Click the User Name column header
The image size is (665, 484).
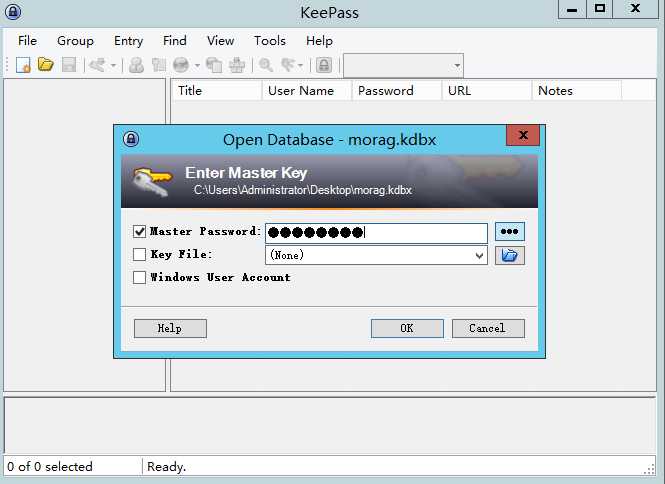coord(307,91)
